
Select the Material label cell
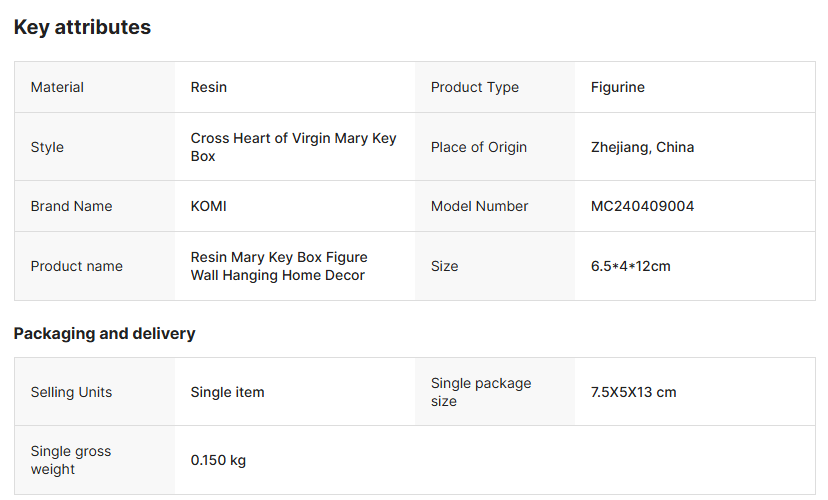[x=57, y=87]
